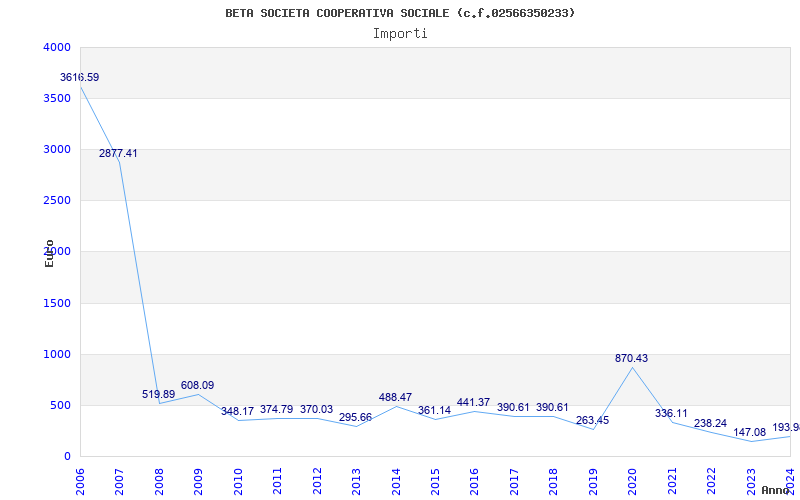Image resolution: width=800 pixels, height=500 pixels.
Task: Click the 0 y-axis label
Action: pyautogui.click(x=67, y=457)
